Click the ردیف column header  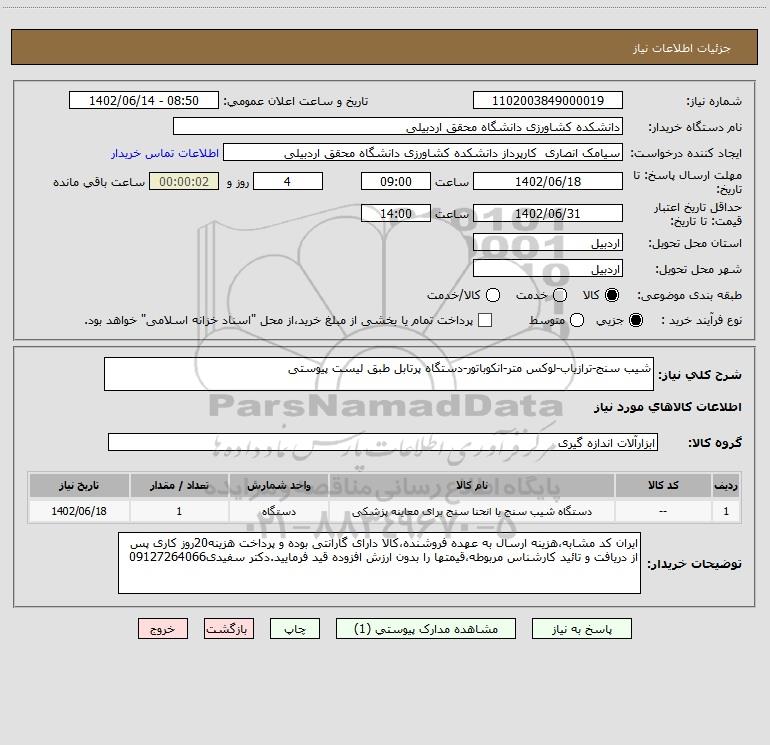(x=726, y=485)
